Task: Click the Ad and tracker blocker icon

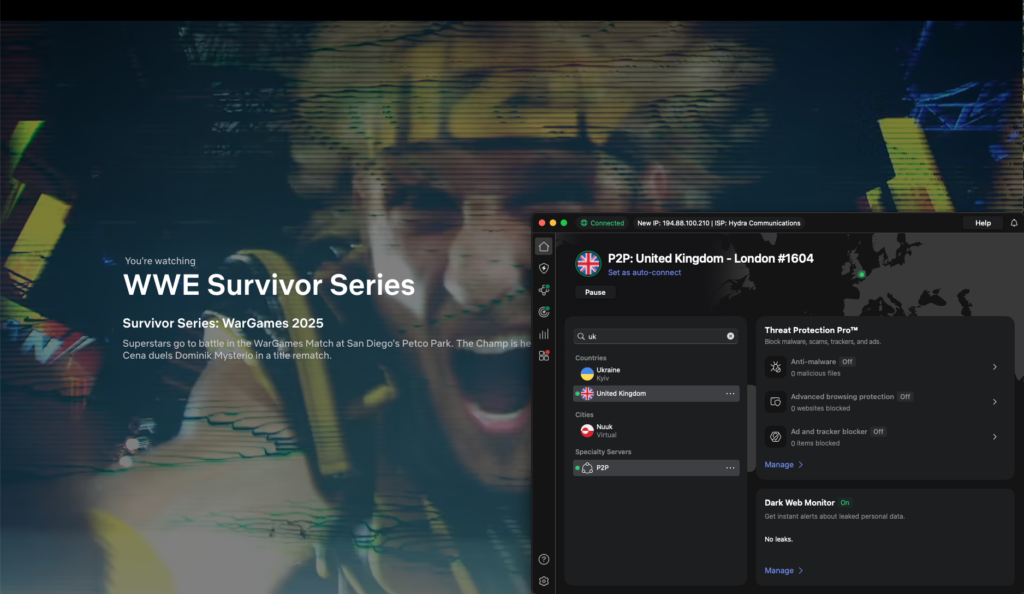Action: tap(775, 437)
